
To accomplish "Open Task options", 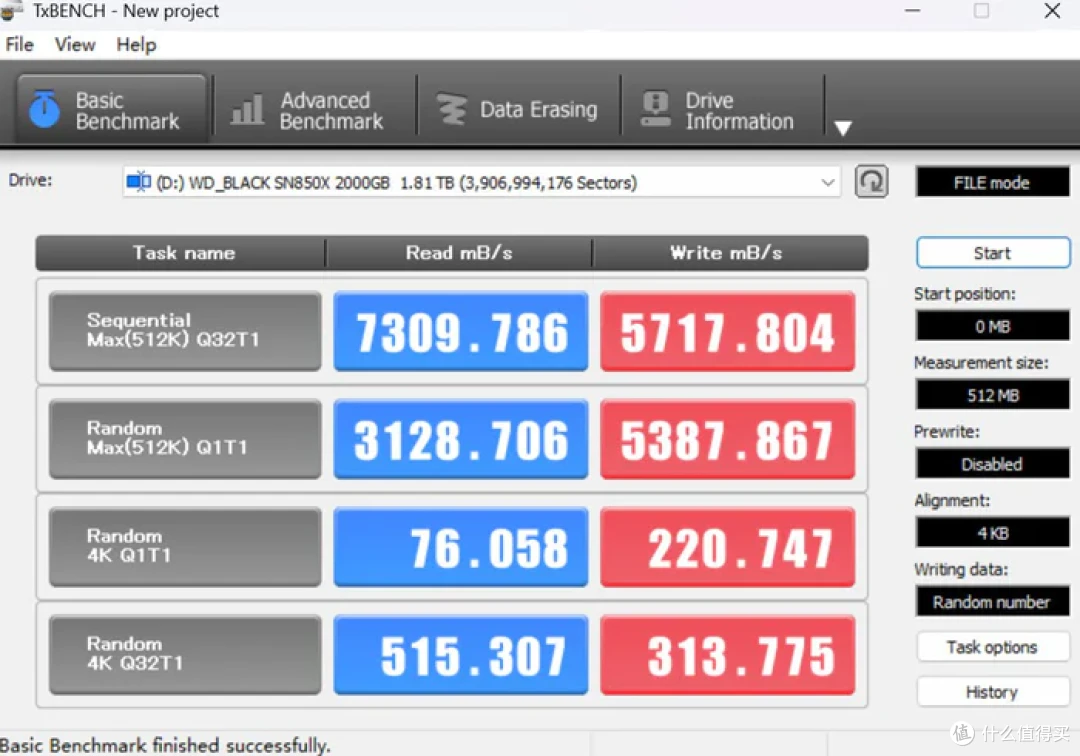I will 992,647.
